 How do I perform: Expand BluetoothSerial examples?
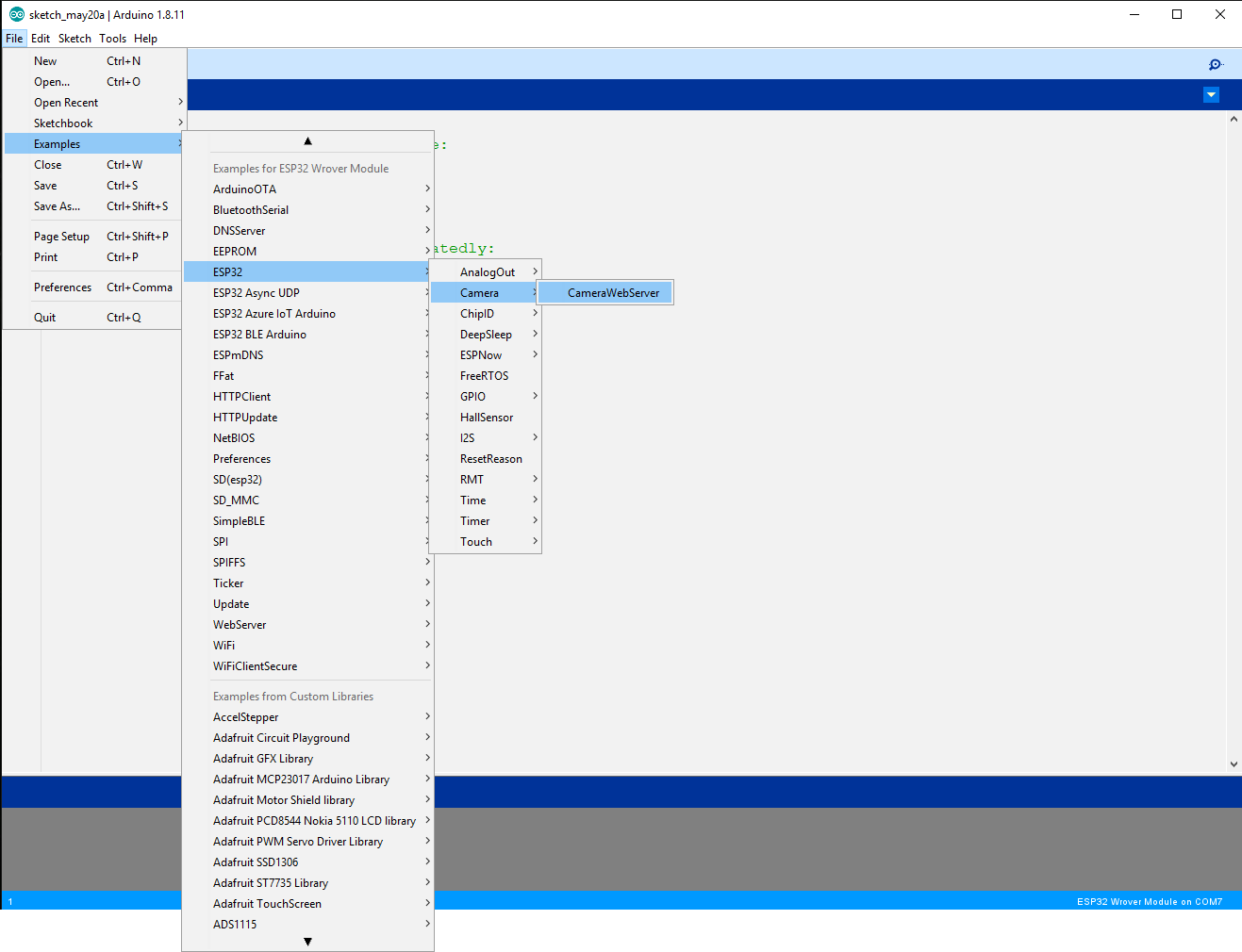click(308, 210)
